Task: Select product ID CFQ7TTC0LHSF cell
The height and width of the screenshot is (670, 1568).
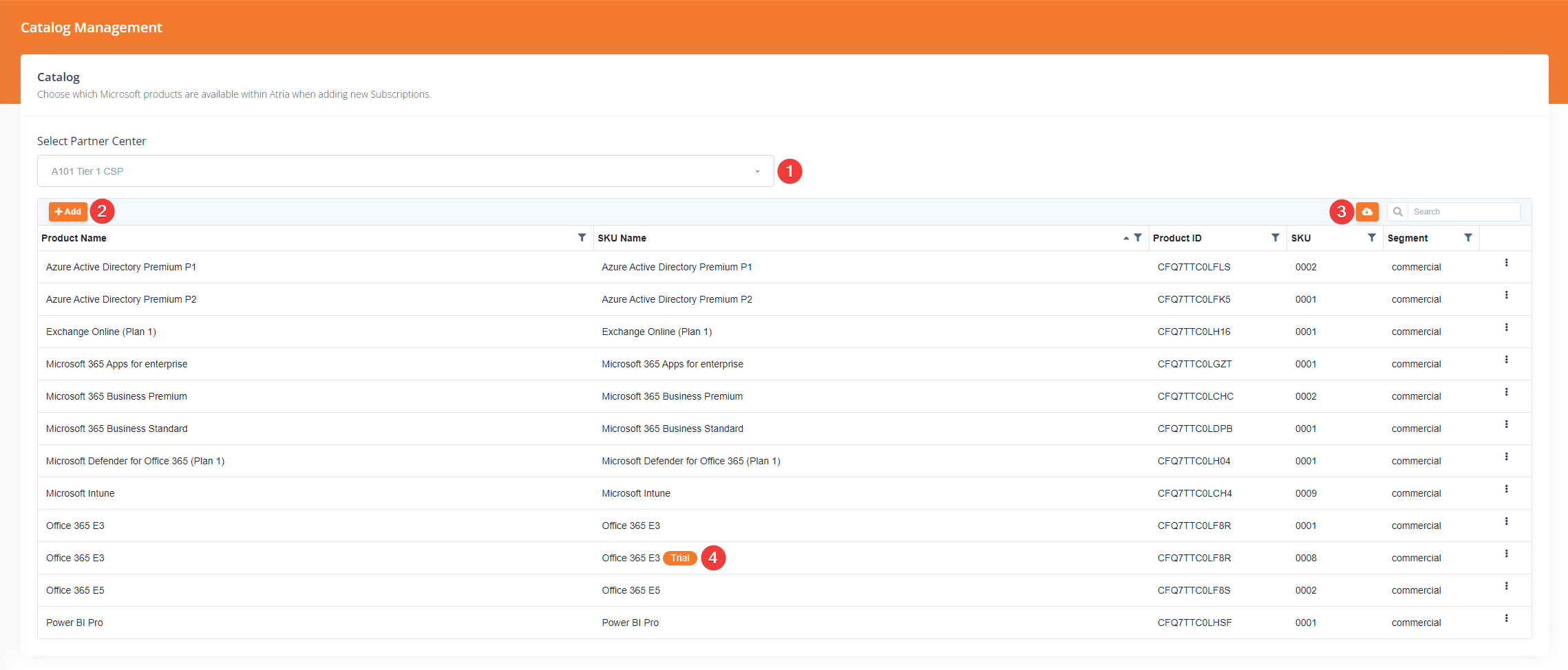Action: 1195,623
